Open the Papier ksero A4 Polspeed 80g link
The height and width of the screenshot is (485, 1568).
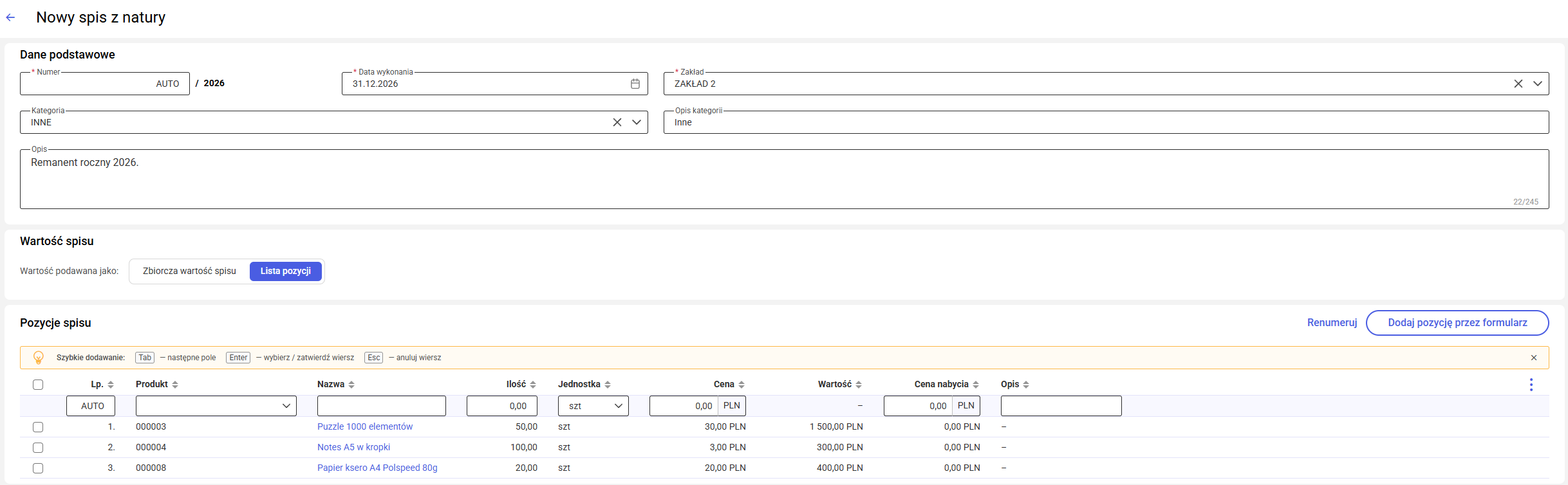point(377,468)
